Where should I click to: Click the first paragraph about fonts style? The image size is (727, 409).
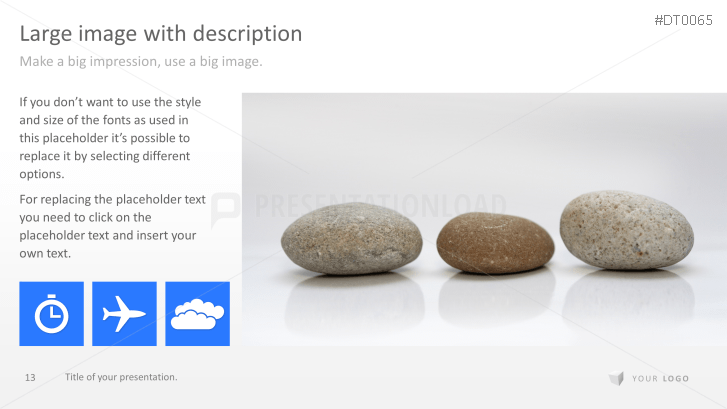tap(111, 138)
